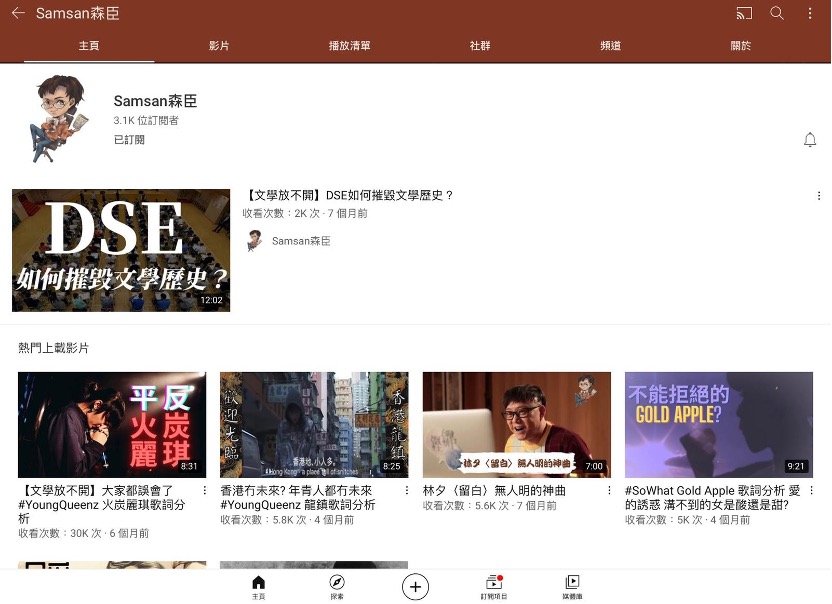The width and height of the screenshot is (832, 604).
Task: Open video title 香港冇未來? 年青人都冇未來
Action: pos(297,498)
